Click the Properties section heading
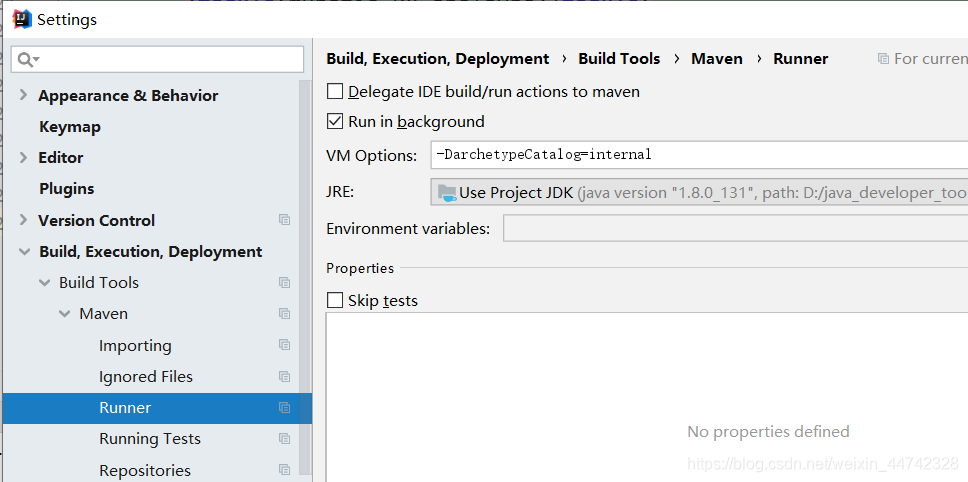 [360, 268]
